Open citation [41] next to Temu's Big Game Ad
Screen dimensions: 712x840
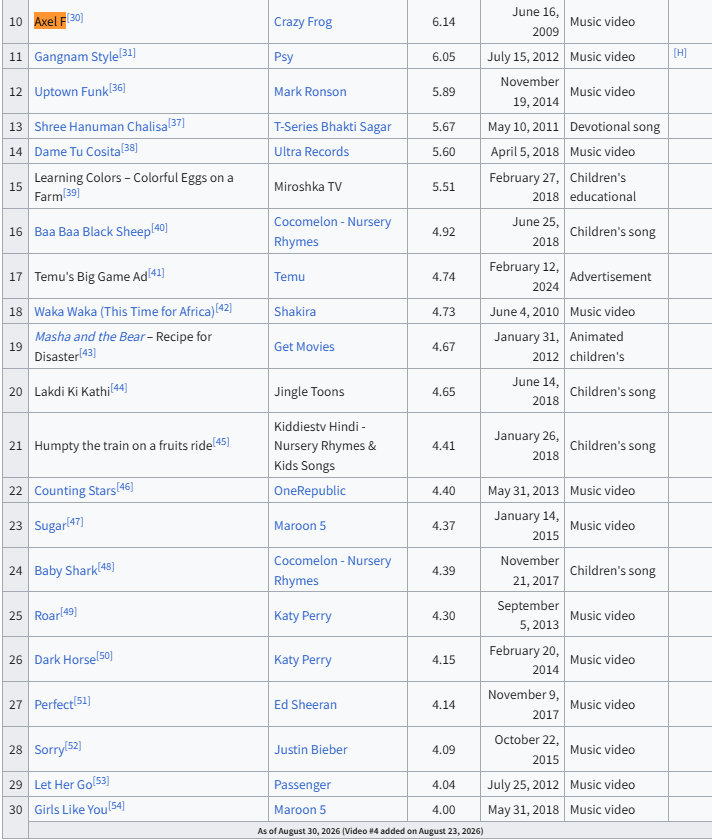[156, 272]
